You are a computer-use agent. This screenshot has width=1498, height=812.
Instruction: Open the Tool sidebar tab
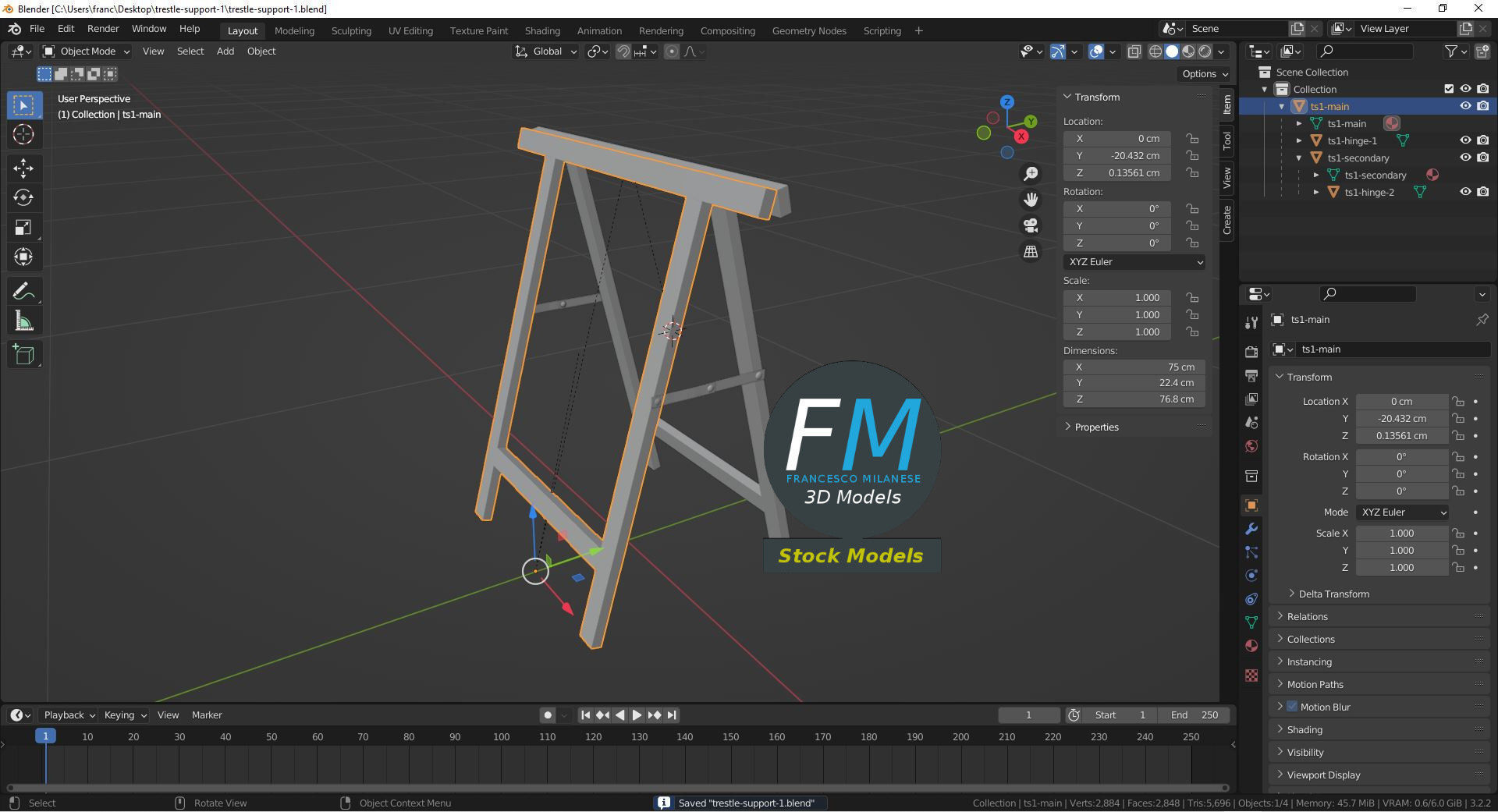click(x=1227, y=140)
